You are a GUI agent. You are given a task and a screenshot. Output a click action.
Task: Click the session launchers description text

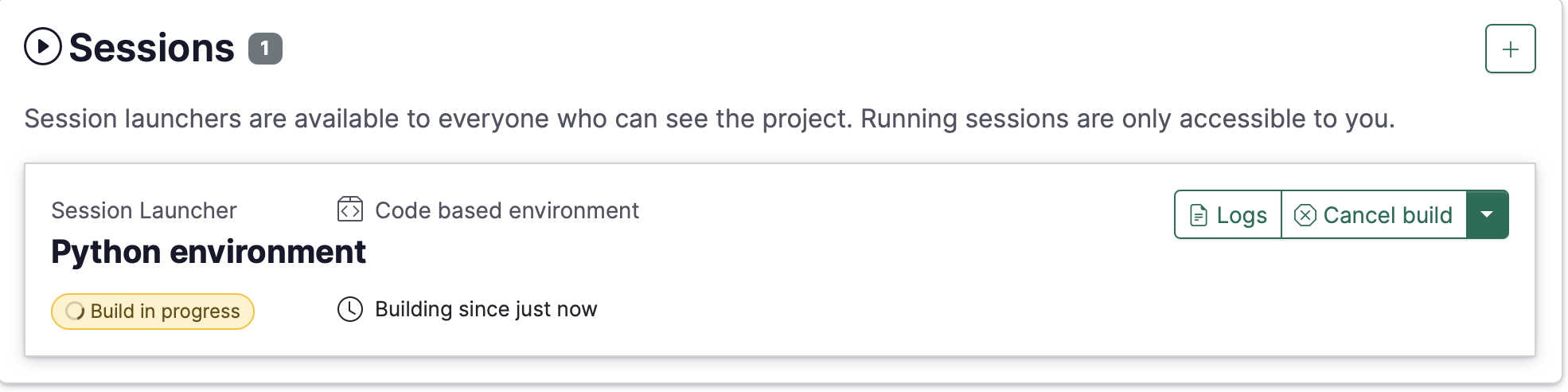pos(709,119)
